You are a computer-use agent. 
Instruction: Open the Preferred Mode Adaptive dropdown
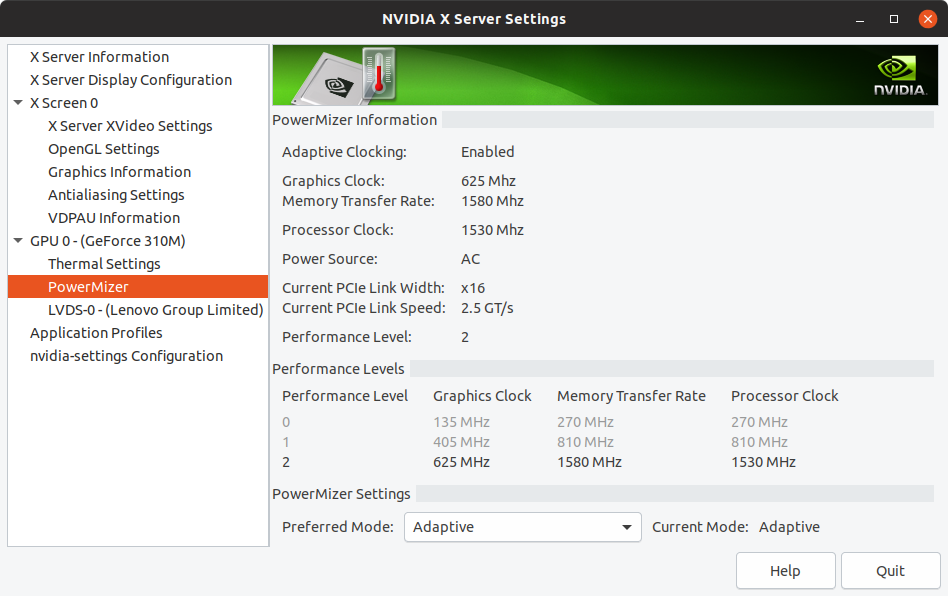[522, 527]
